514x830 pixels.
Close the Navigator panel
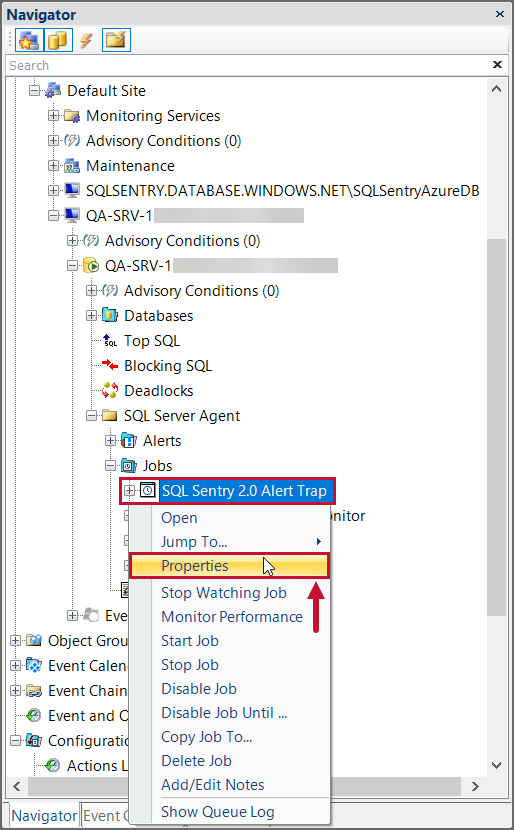tap(500, 14)
